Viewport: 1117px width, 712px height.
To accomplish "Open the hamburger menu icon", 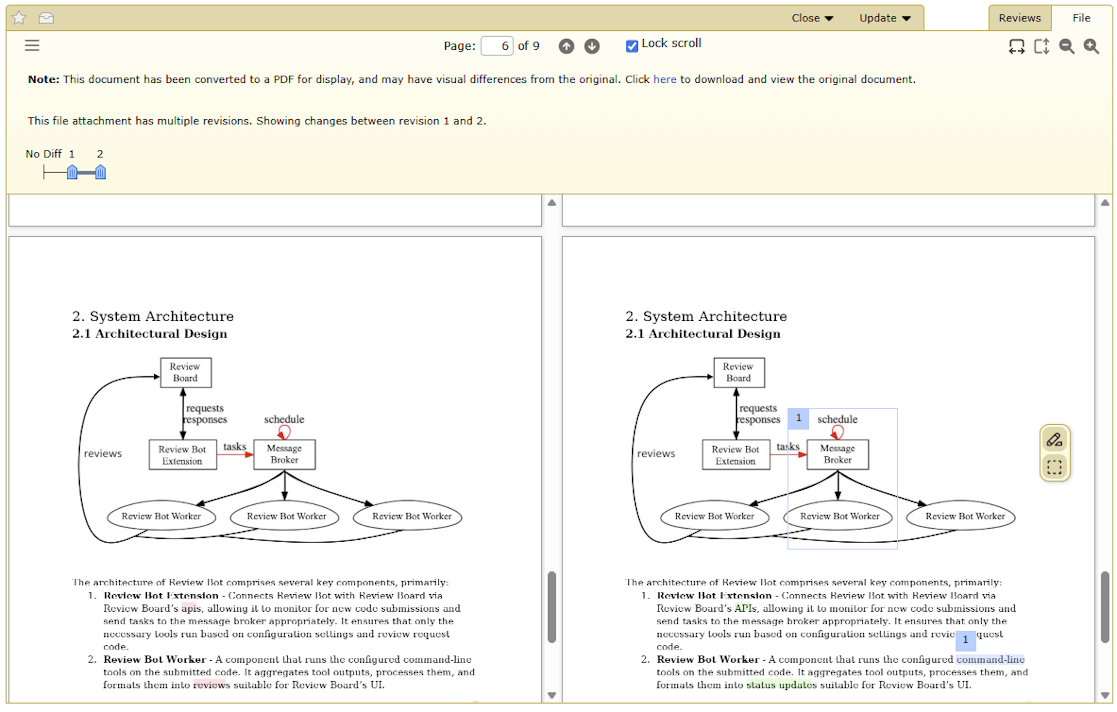I will pyautogui.click(x=32, y=46).
